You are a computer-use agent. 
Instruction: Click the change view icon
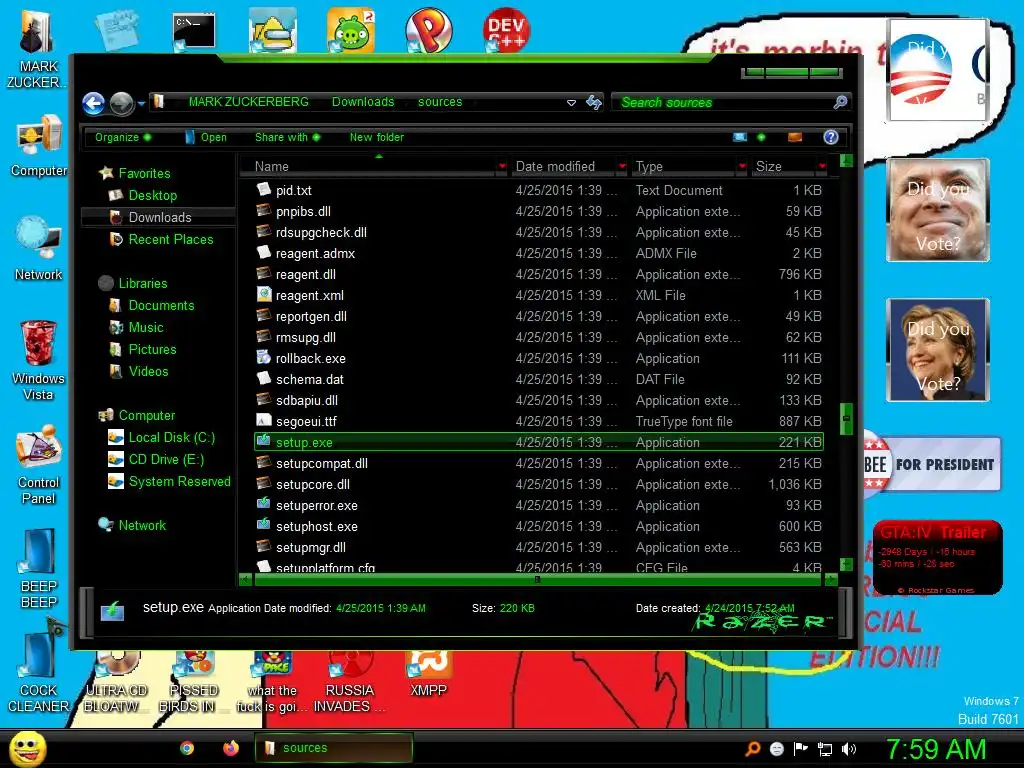click(740, 137)
